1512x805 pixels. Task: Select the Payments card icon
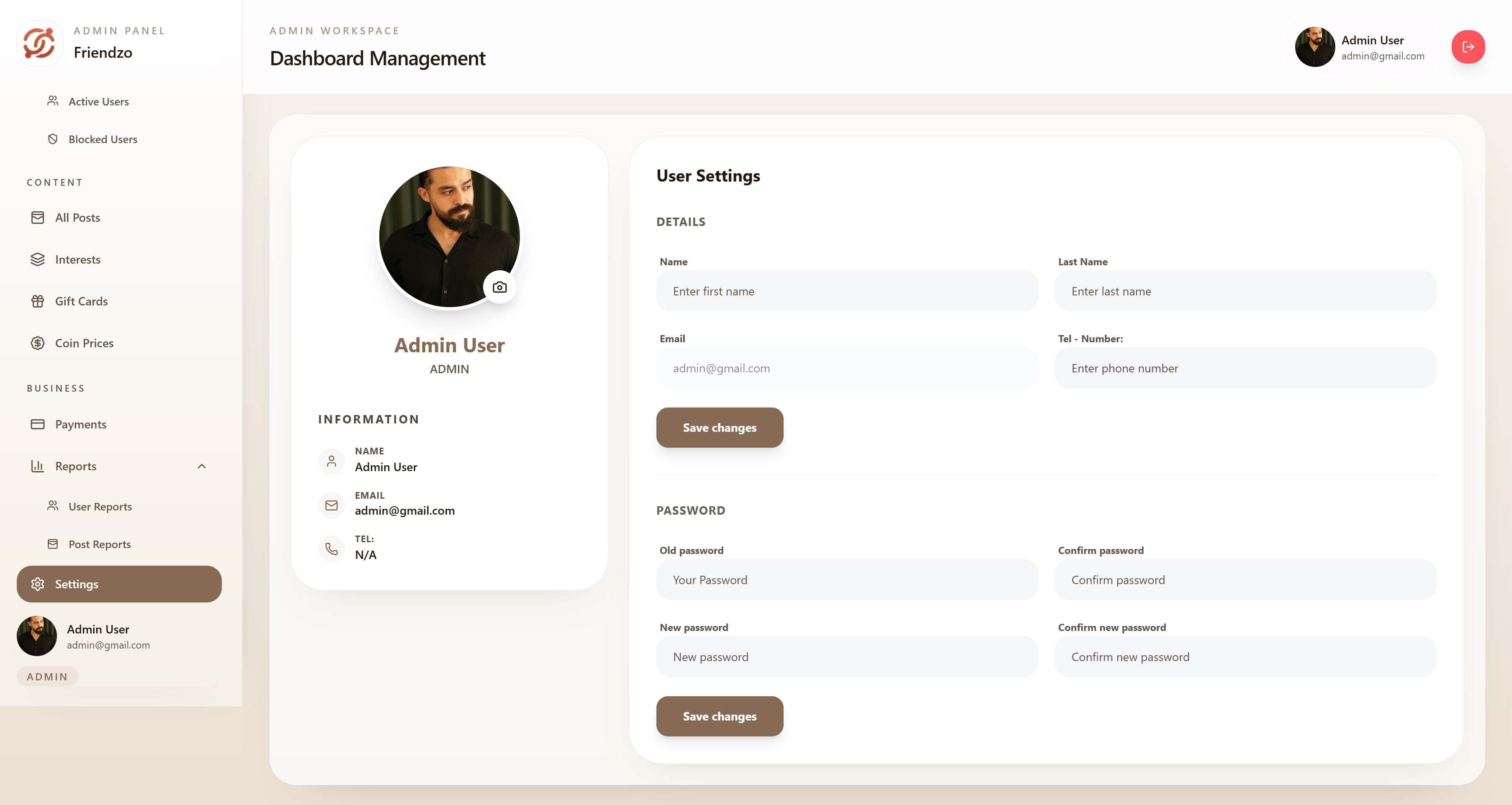pyautogui.click(x=38, y=423)
